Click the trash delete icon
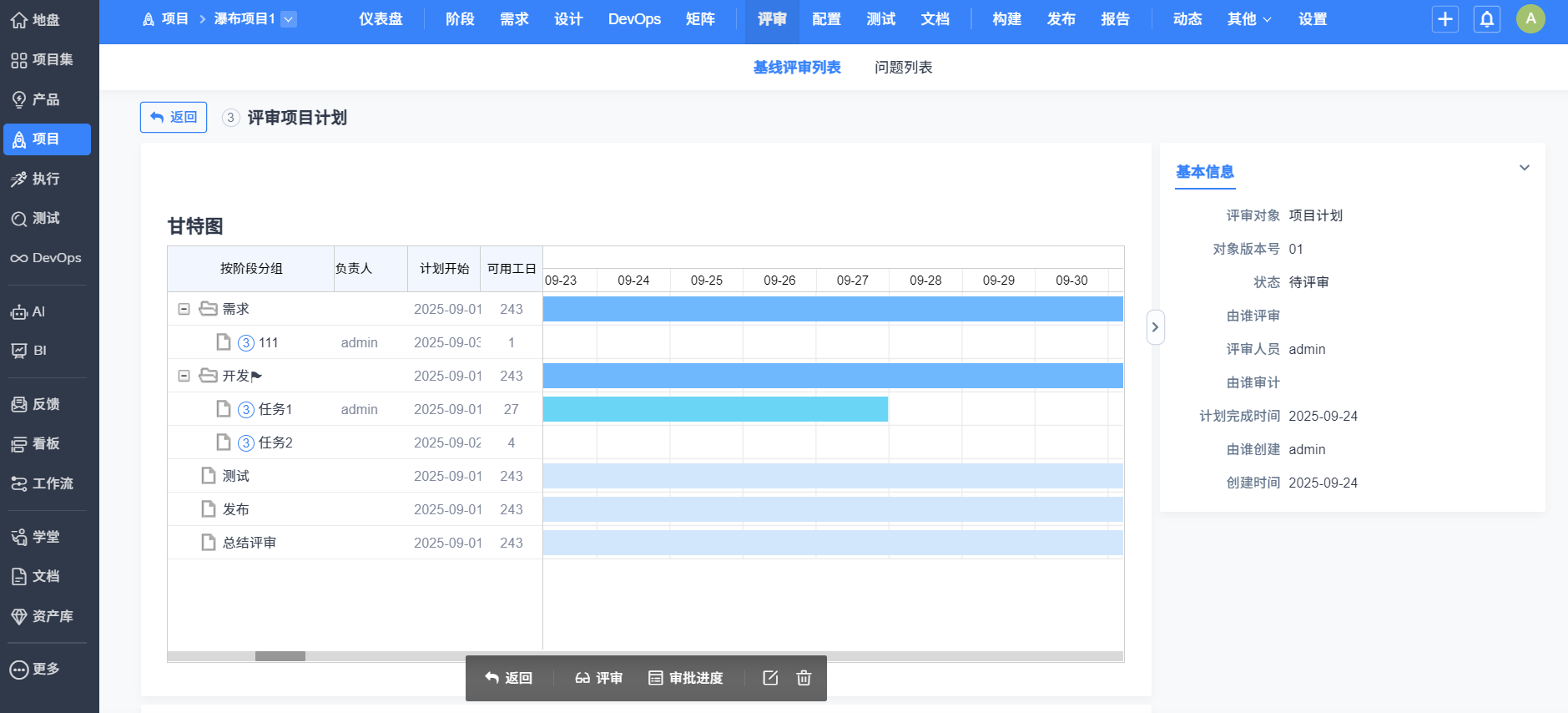Image resolution: width=1568 pixels, height=713 pixels. (x=804, y=678)
